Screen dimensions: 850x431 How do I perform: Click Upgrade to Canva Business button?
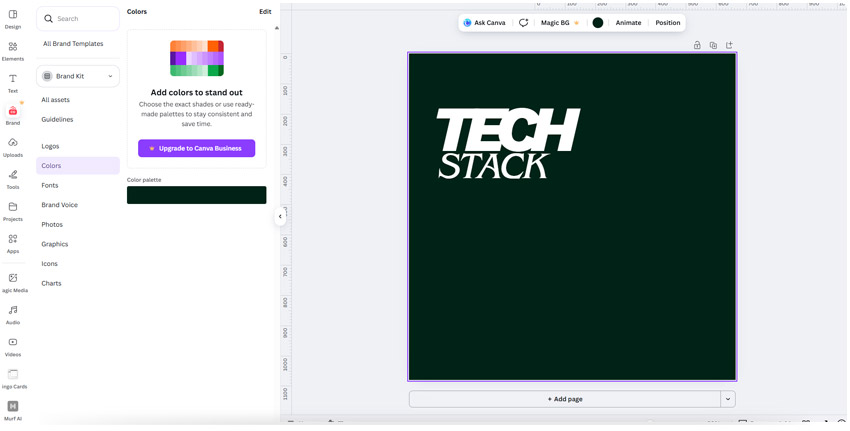(x=196, y=148)
